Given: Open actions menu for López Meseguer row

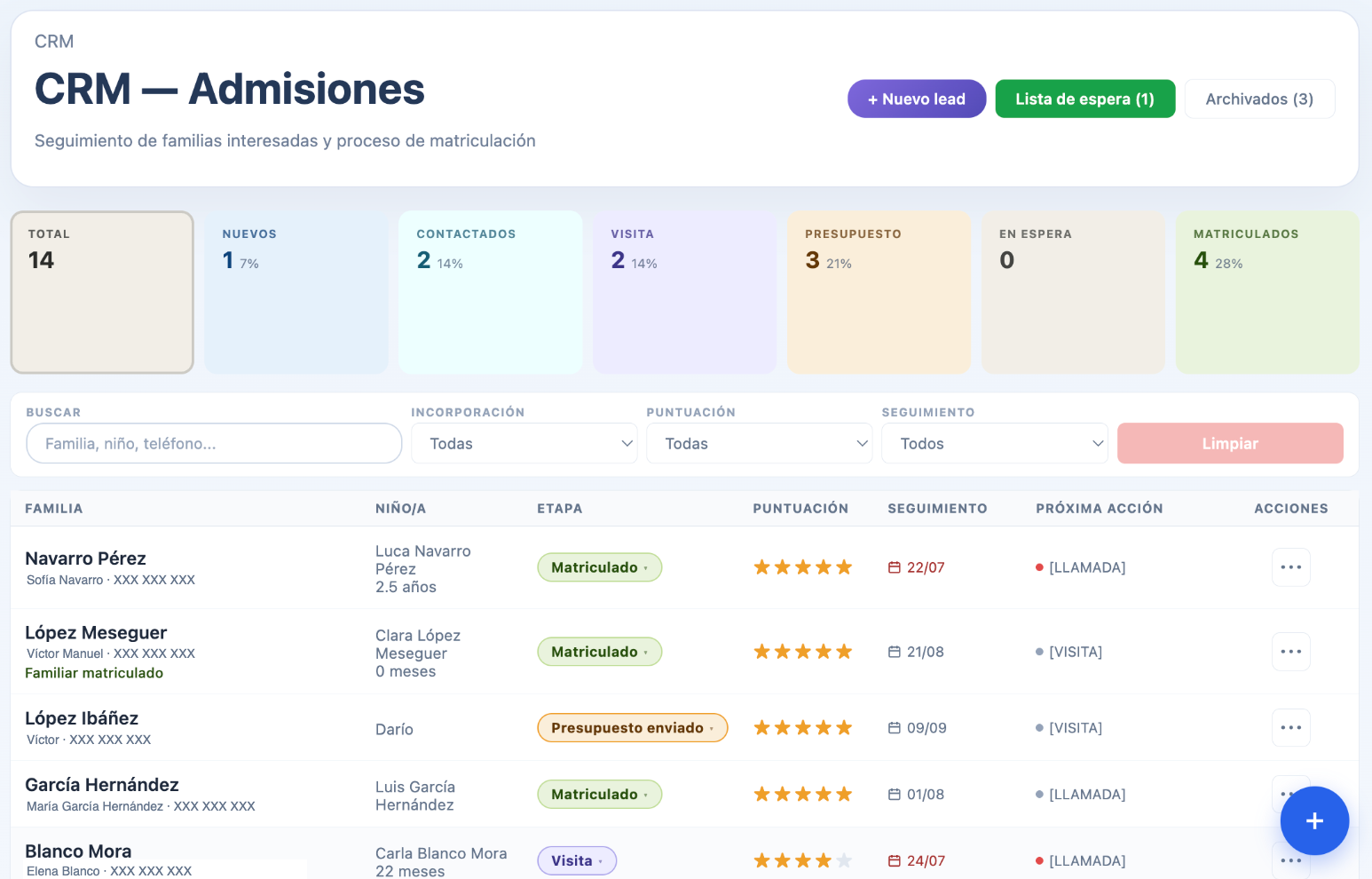Looking at the screenshot, I should tap(1290, 652).
